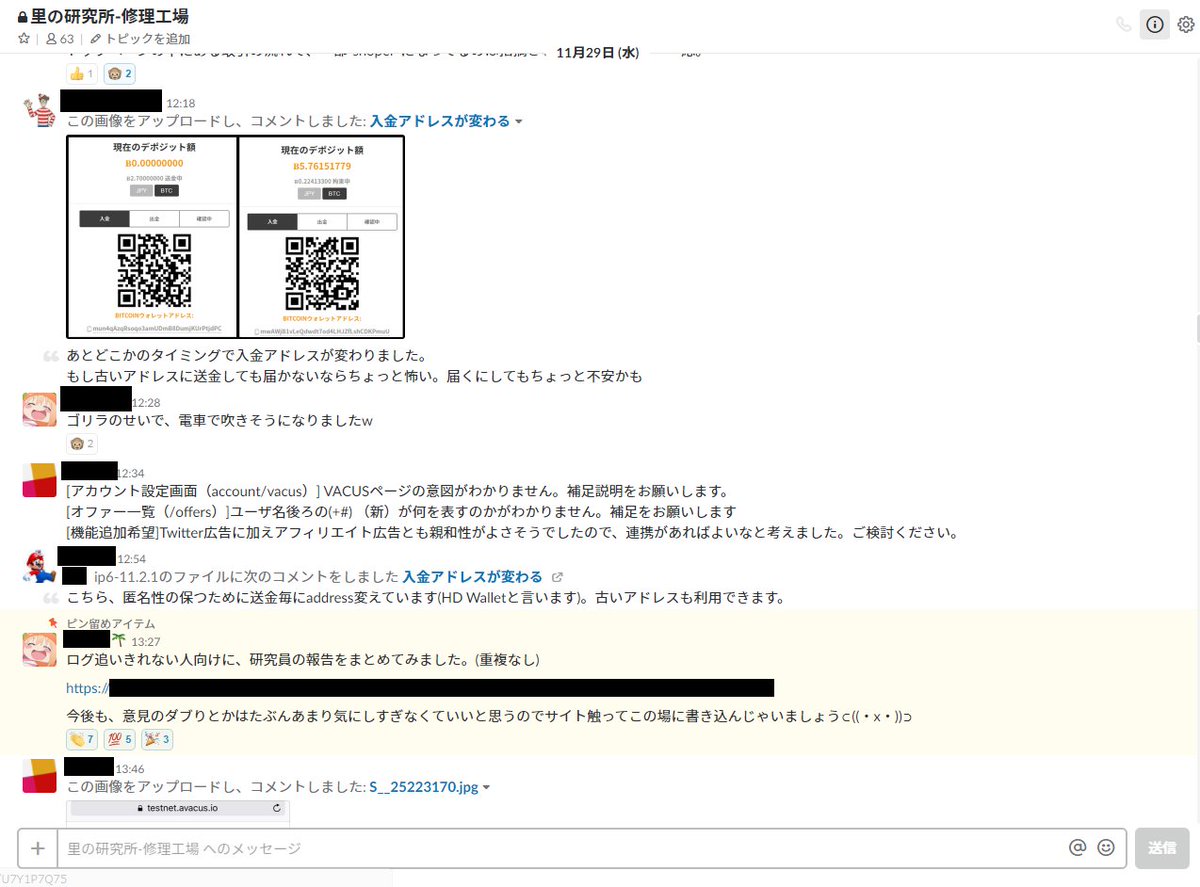Click timestamp 12:54
The image size is (1200, 887).
click(x=132, y=558)
